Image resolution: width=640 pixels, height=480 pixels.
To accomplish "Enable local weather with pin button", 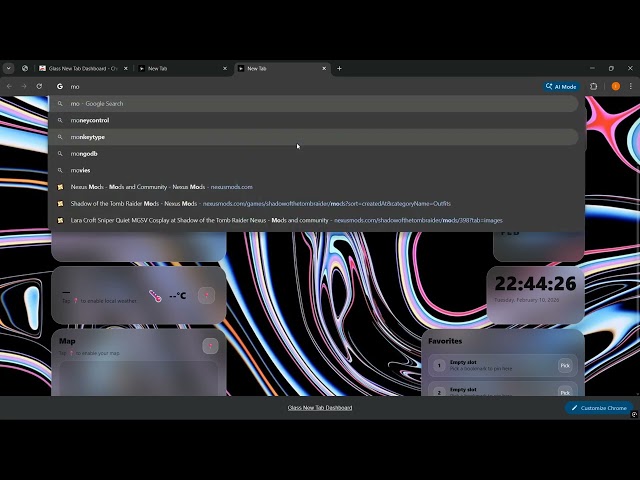I will click(x=207, y=296).
